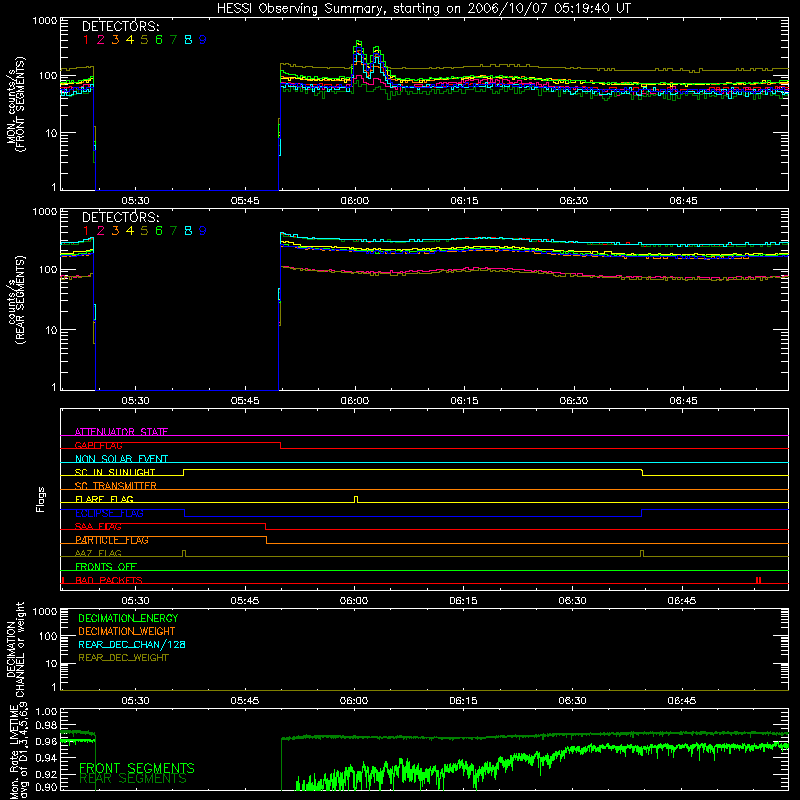The width and height of the screenshot is (800, 800).
Task: Select the DECIMATION_ENERGY legend entry
Action: tap(128, 618)
